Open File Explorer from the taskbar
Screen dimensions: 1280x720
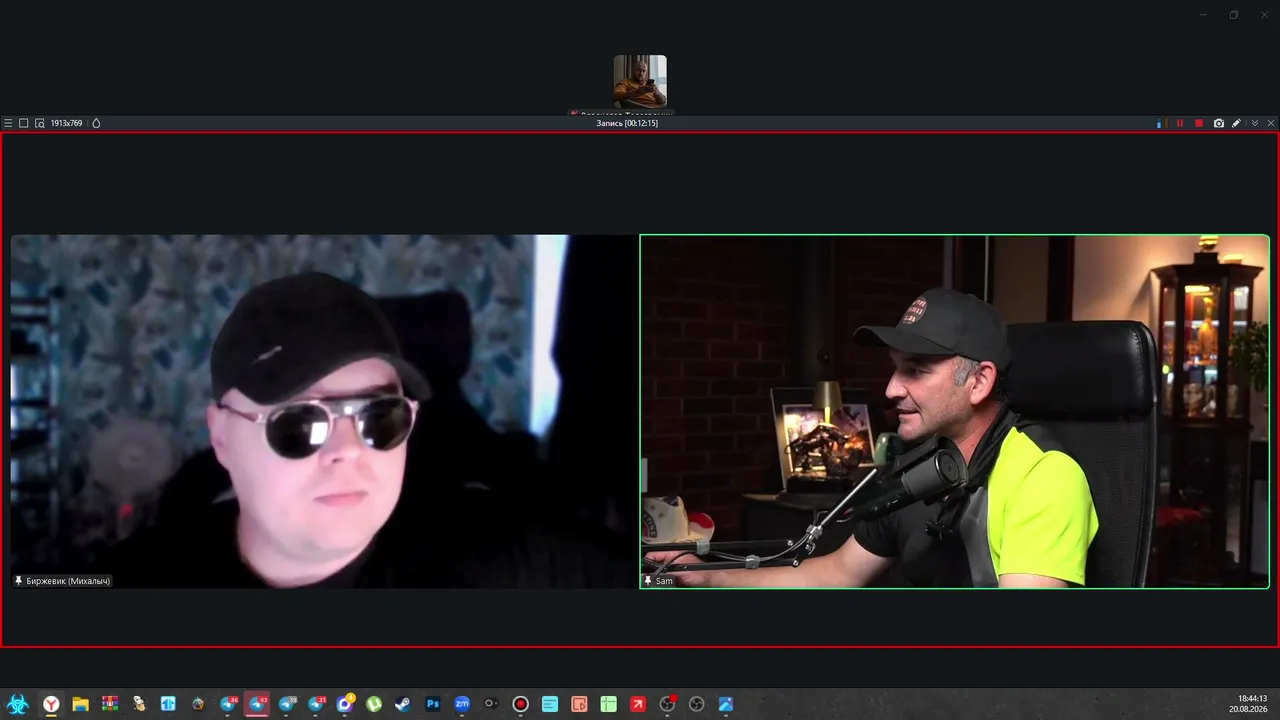[x=80, y=704]
